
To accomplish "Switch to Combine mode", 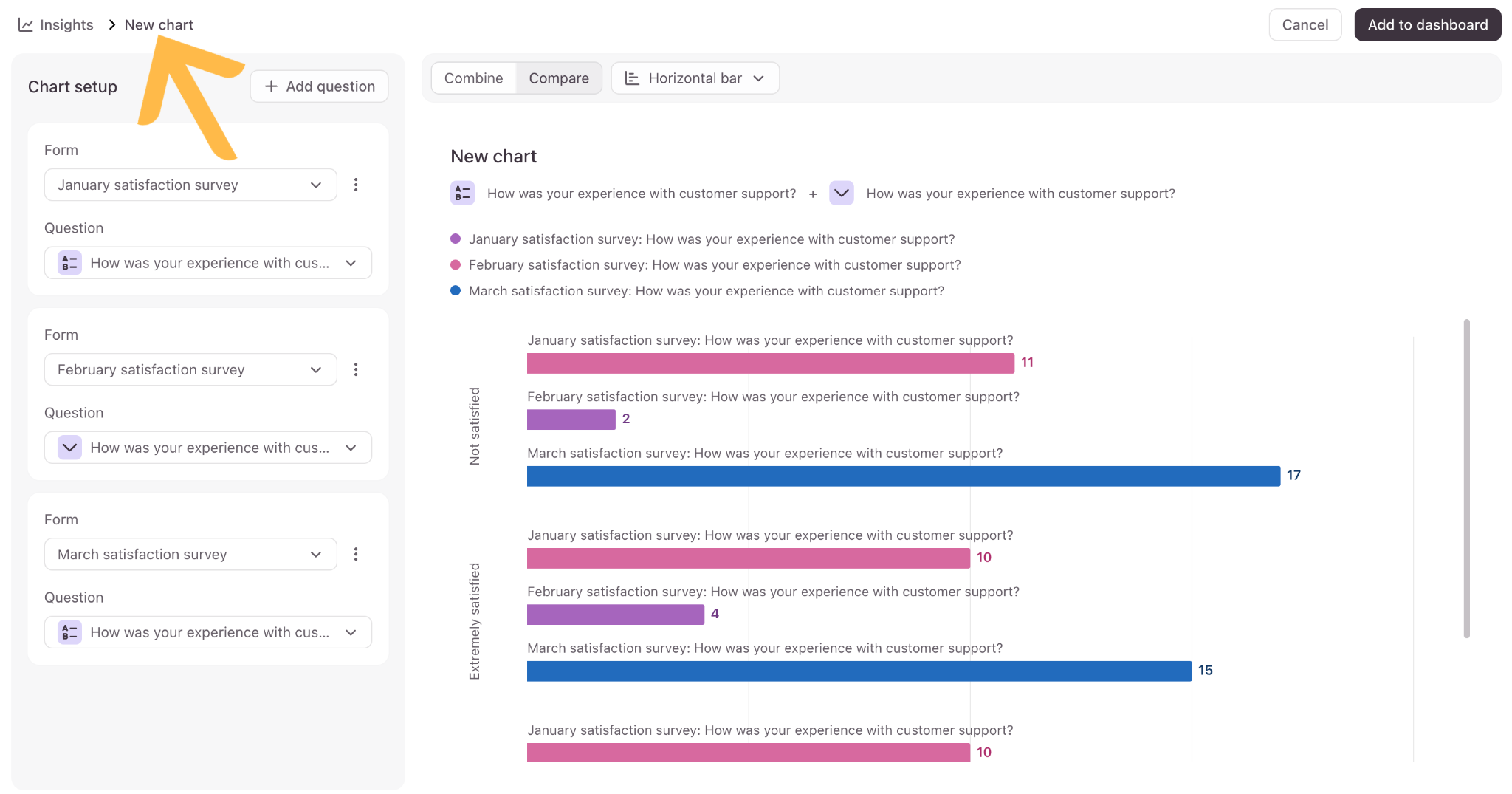I will point(473,78).
